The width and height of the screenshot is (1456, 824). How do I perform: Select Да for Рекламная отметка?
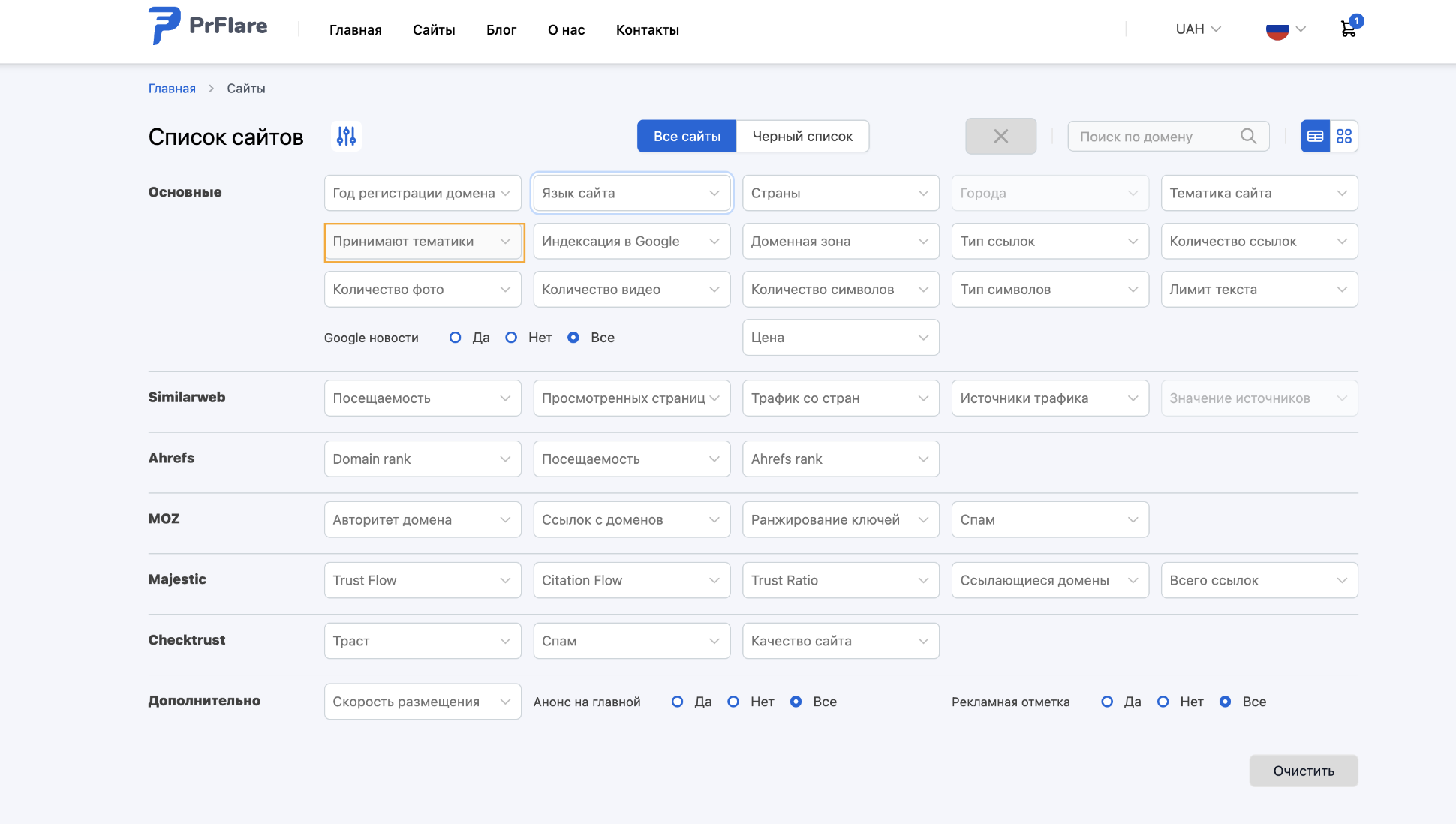(1107, 702)
